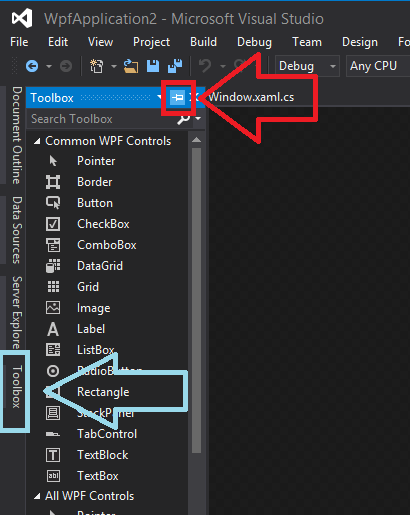
Task: Select the Pointer tool icon
Action: point(53,161)
